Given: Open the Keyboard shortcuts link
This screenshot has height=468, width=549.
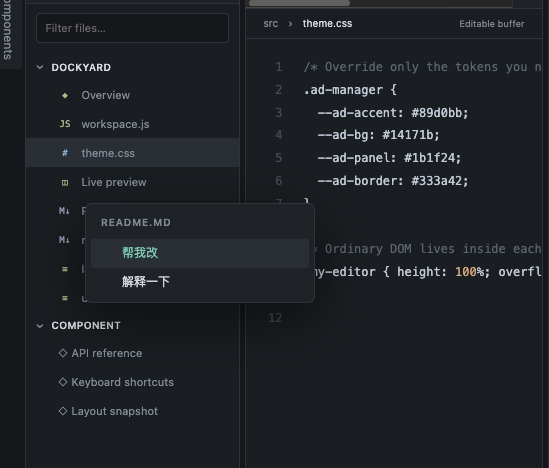Looking at the screenshot, I should (x=123, y=382).
